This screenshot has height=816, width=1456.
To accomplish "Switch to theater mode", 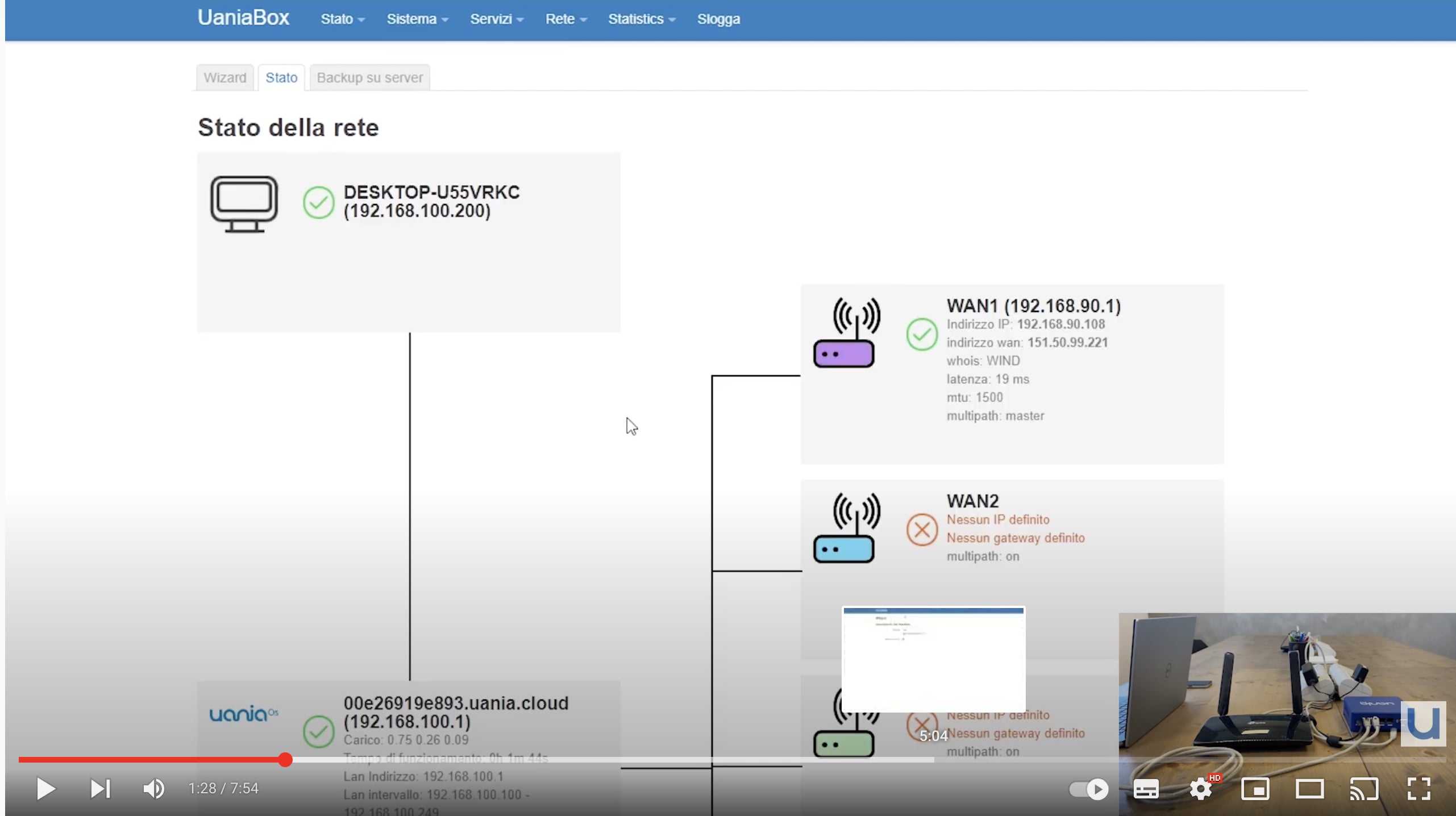I will coord(1309,789).
